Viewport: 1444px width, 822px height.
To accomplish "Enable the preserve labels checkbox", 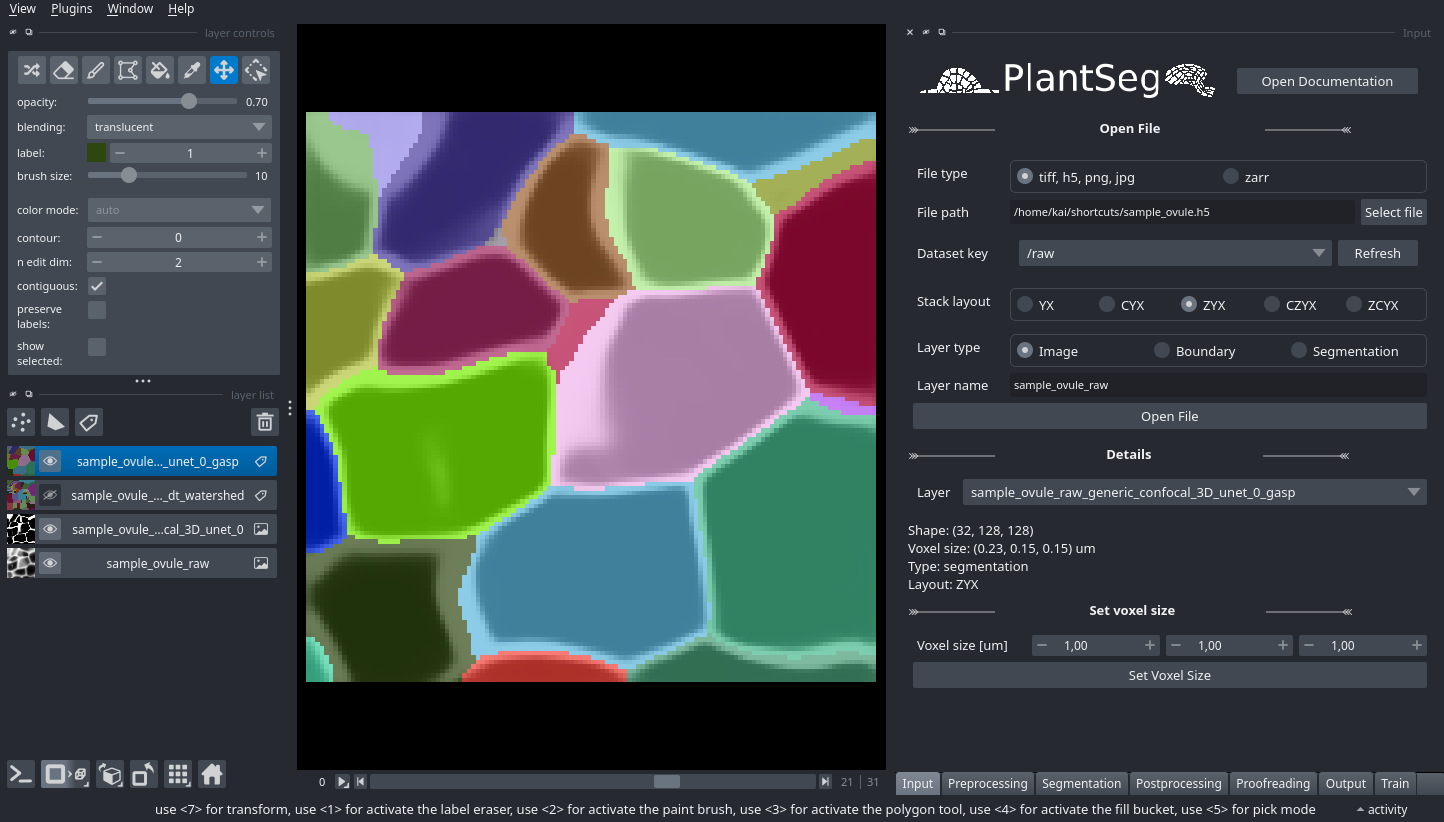I will coord(97,310).
